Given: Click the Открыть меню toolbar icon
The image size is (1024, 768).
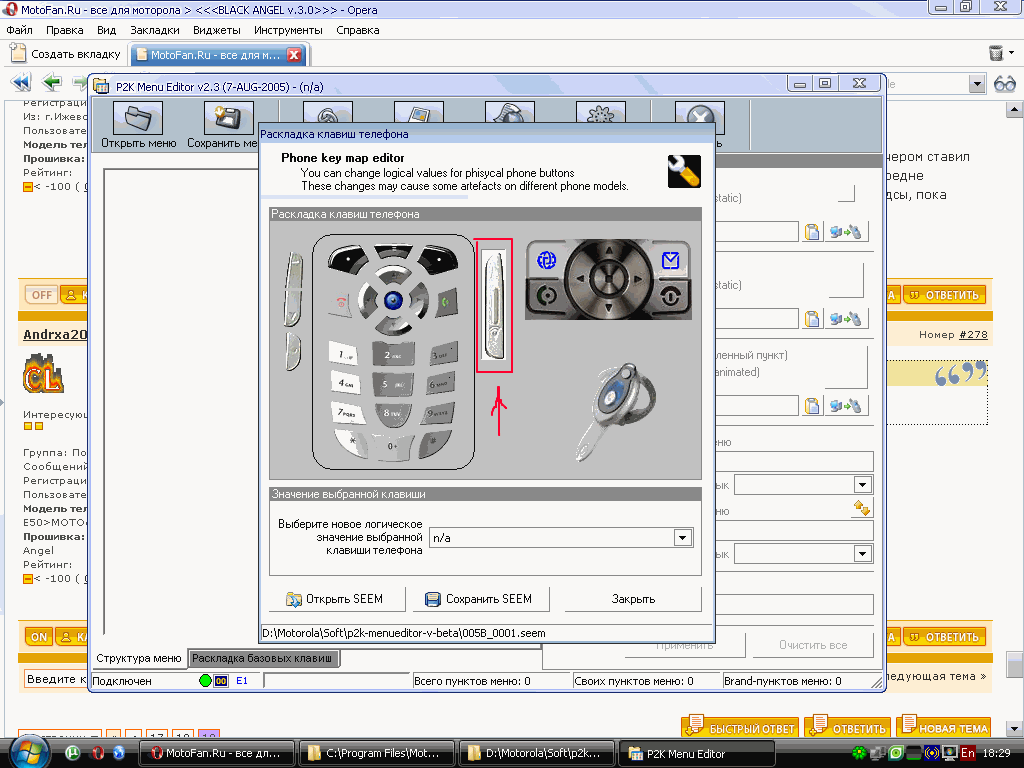Looking at the screenshot, I should (138, 125).
